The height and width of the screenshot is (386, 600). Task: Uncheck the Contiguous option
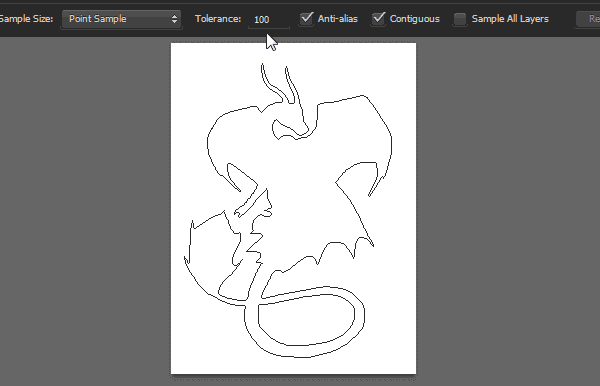point(378,18)
